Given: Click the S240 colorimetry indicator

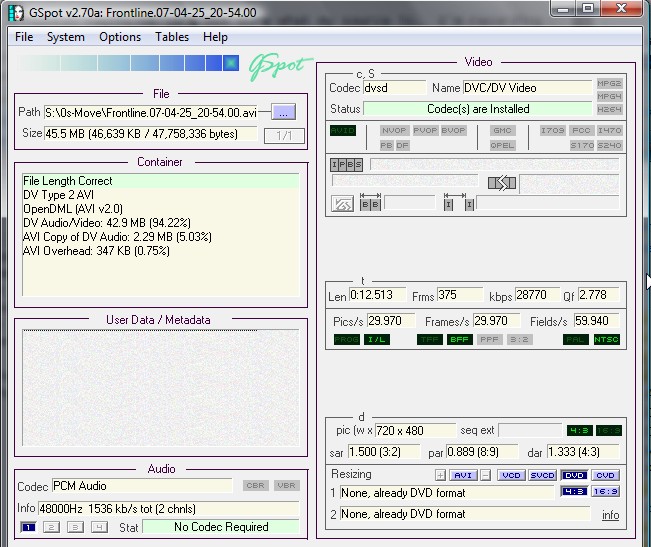Looking at the screenshot, I should 609,145.
